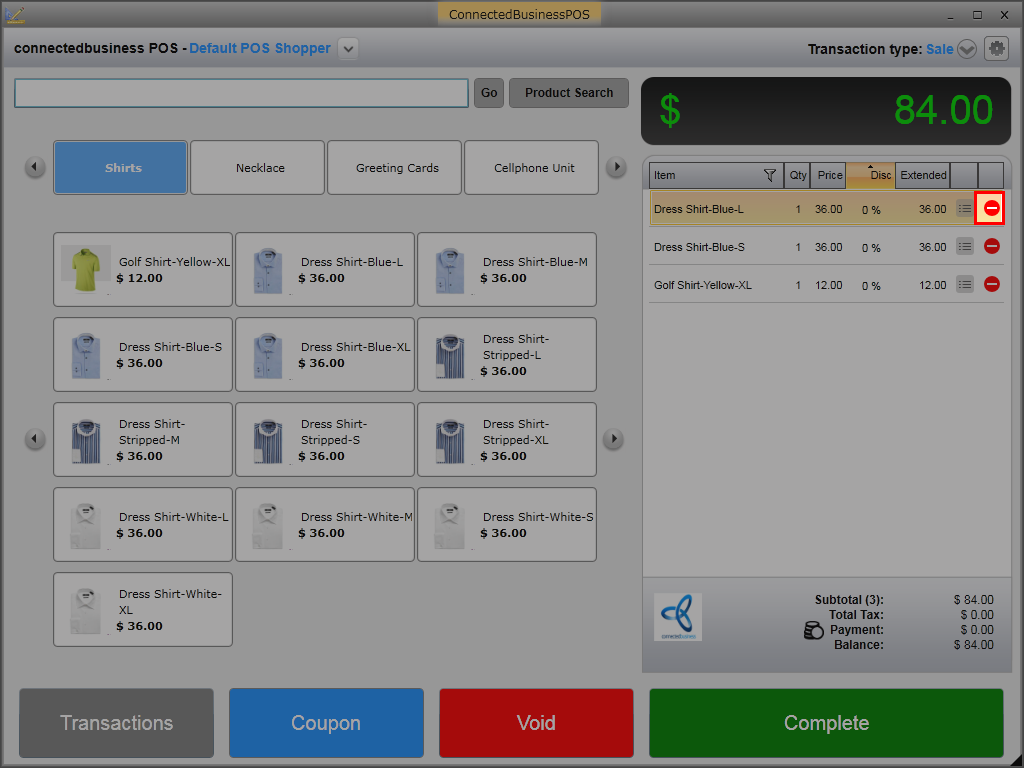
Task: Click the 12.00 price of Golf Shirt-Yellow-XL
Action: coord(828,285)
